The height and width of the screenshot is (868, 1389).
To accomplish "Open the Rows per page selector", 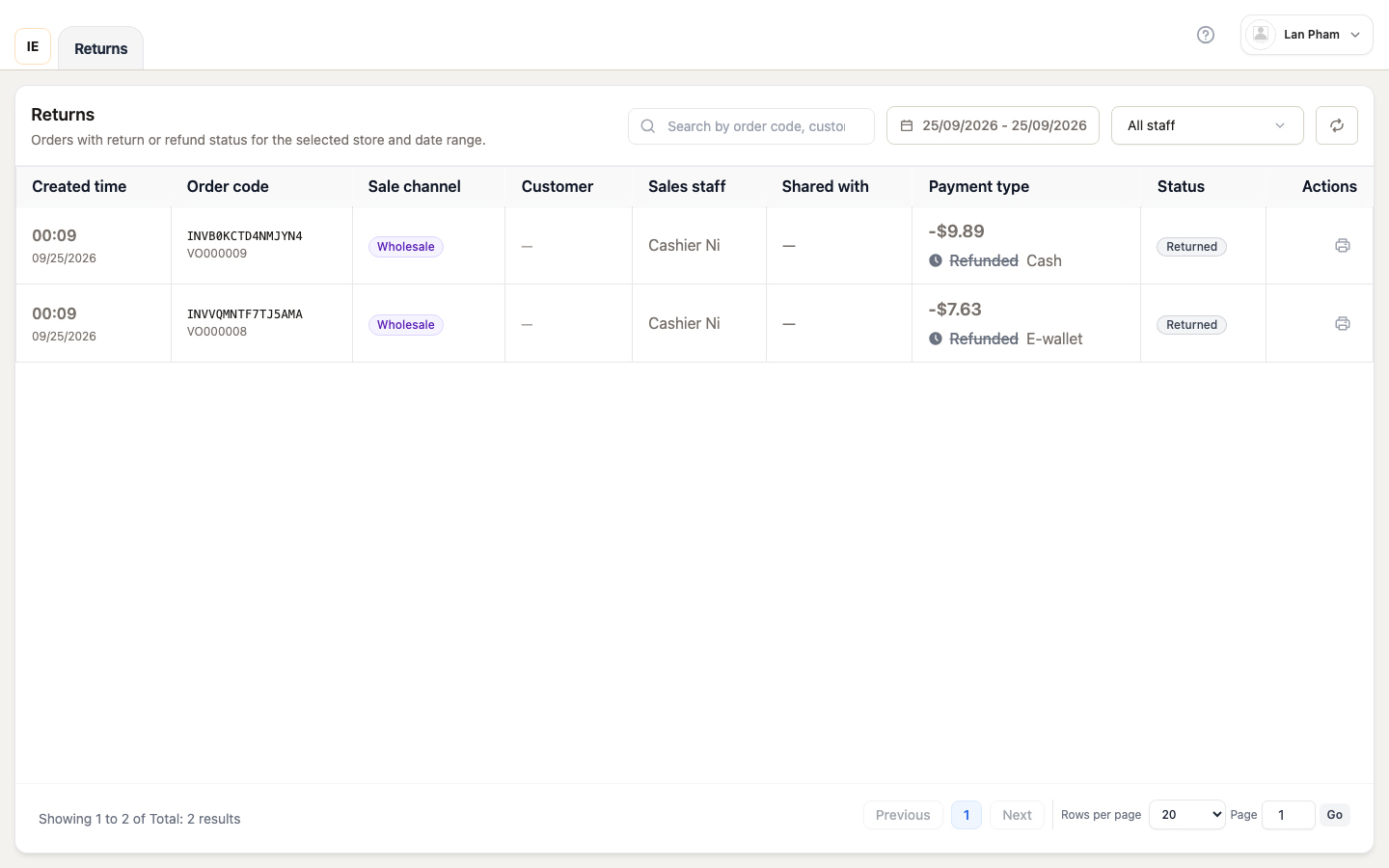I will 1187,815.
